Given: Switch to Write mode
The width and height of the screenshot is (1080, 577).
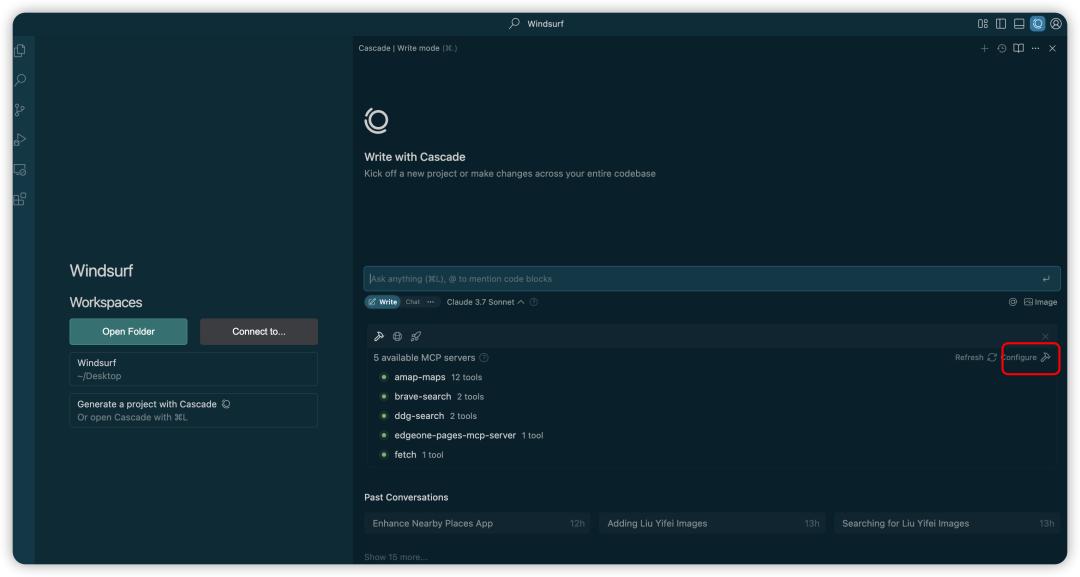Looking at the screenshot, I should (x=385, y=301).
